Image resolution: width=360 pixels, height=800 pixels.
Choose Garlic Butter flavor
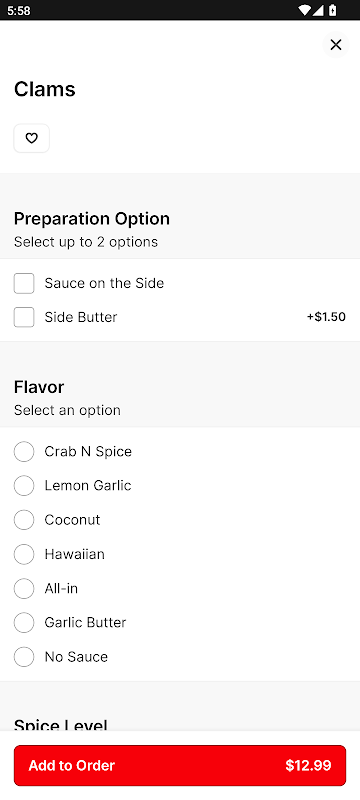pos(24,622)
